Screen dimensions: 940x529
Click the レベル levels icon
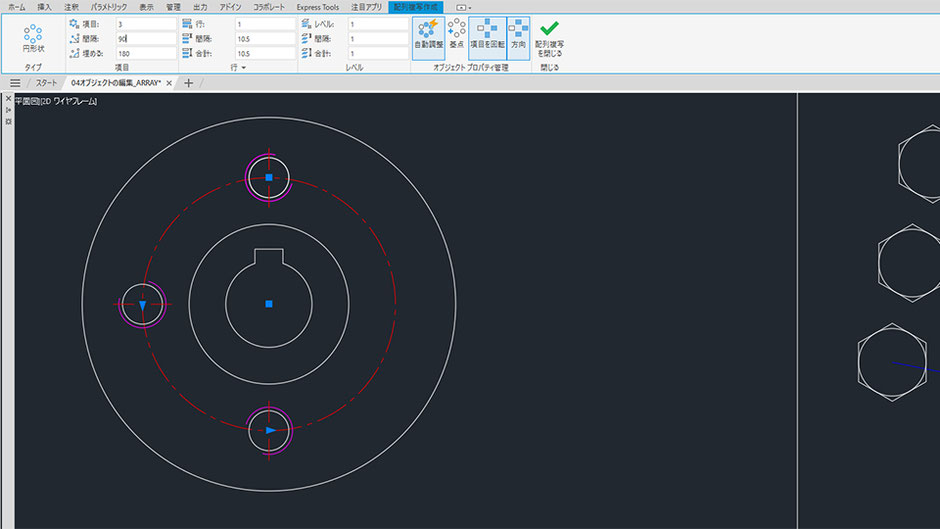point(306,24)
